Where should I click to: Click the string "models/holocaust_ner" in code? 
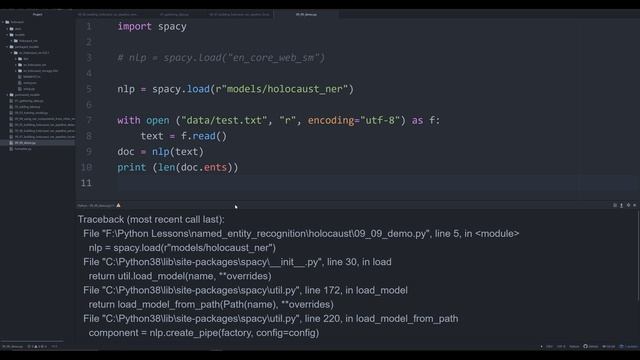[284, 89]
